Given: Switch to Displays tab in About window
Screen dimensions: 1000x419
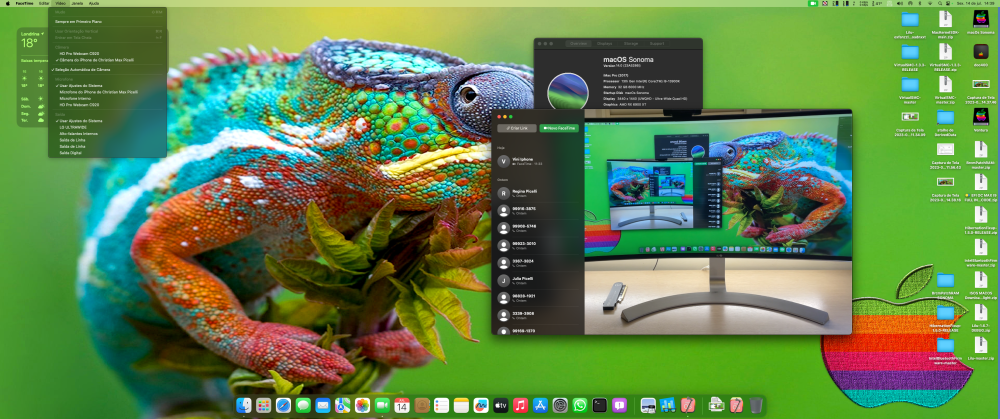Looking at the screenshot, I should (x=605, y=43).
